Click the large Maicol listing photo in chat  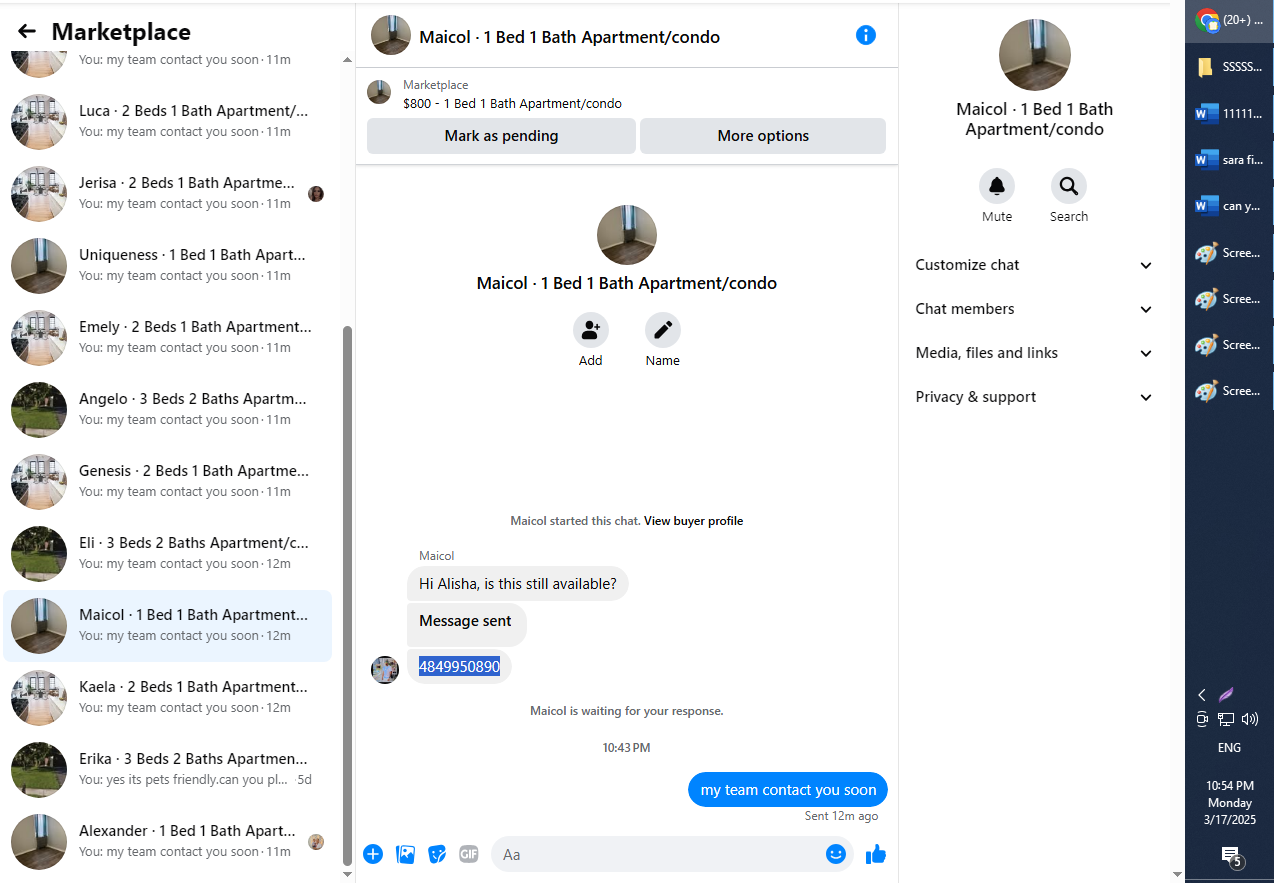point(627,235)
